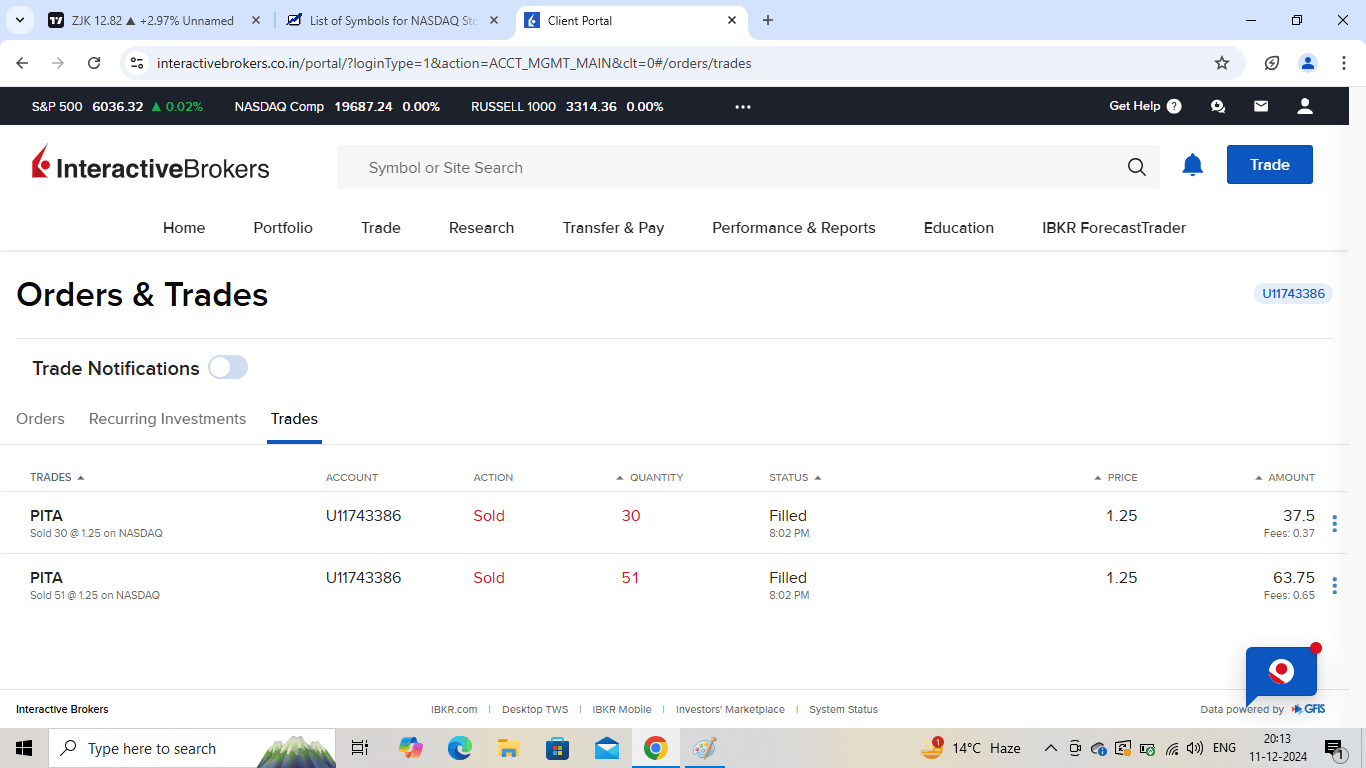Open the Windows Start menu
This screenshot has width=1366, height=768.
24,748
